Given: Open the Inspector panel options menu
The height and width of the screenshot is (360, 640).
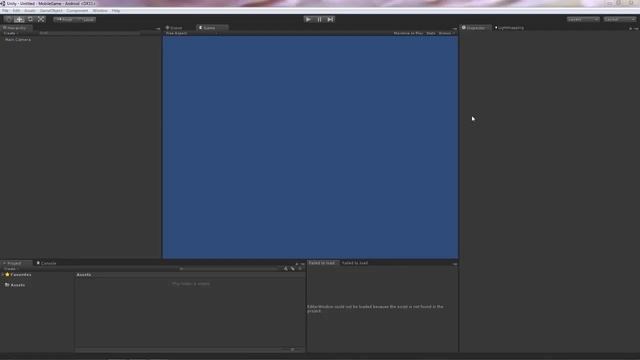Looking at the screenshot, I should click(636, 29).
